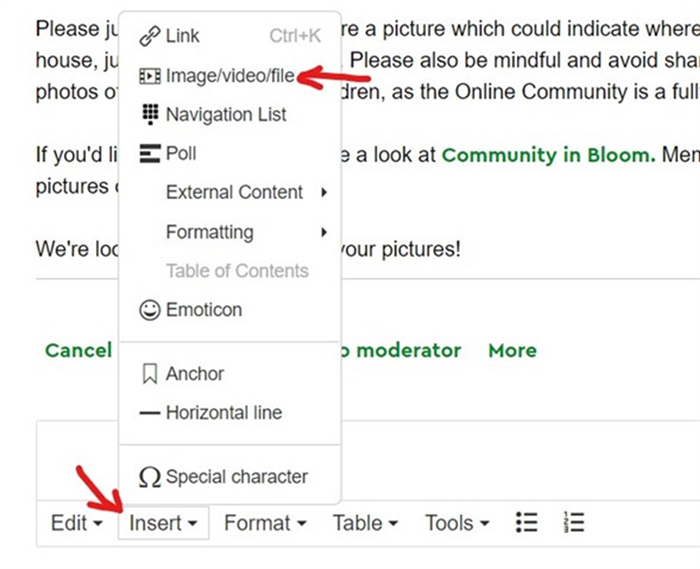This screenshot has height=569, width=700.
Task: Click the Cancel link
Action: (78, 350)
